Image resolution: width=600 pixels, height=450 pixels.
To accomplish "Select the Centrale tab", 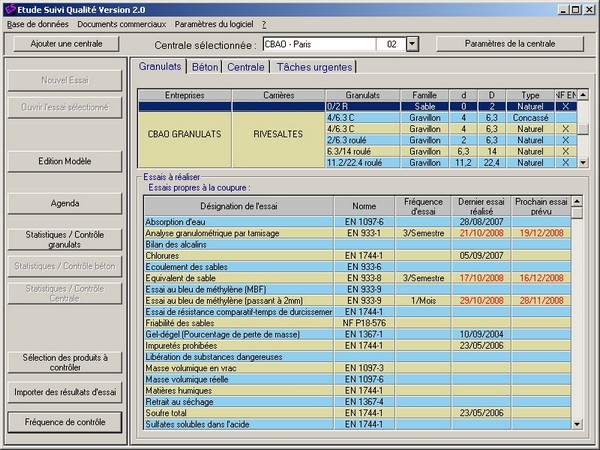I will click(246, 67).
